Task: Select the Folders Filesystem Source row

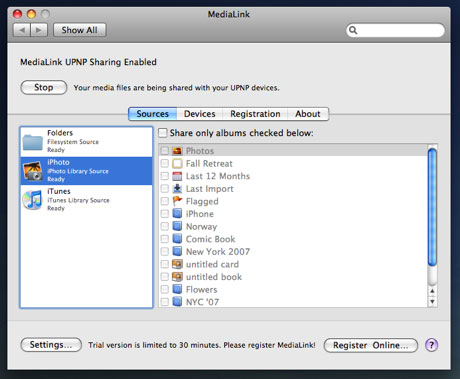Action: (86, 142)
